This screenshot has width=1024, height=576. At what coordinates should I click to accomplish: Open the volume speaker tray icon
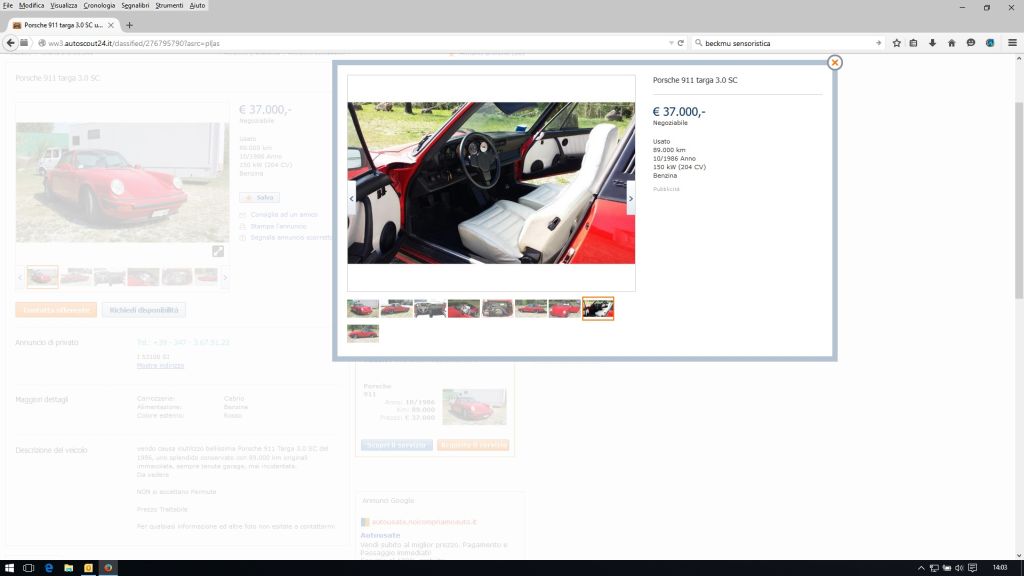click(959, 568)
